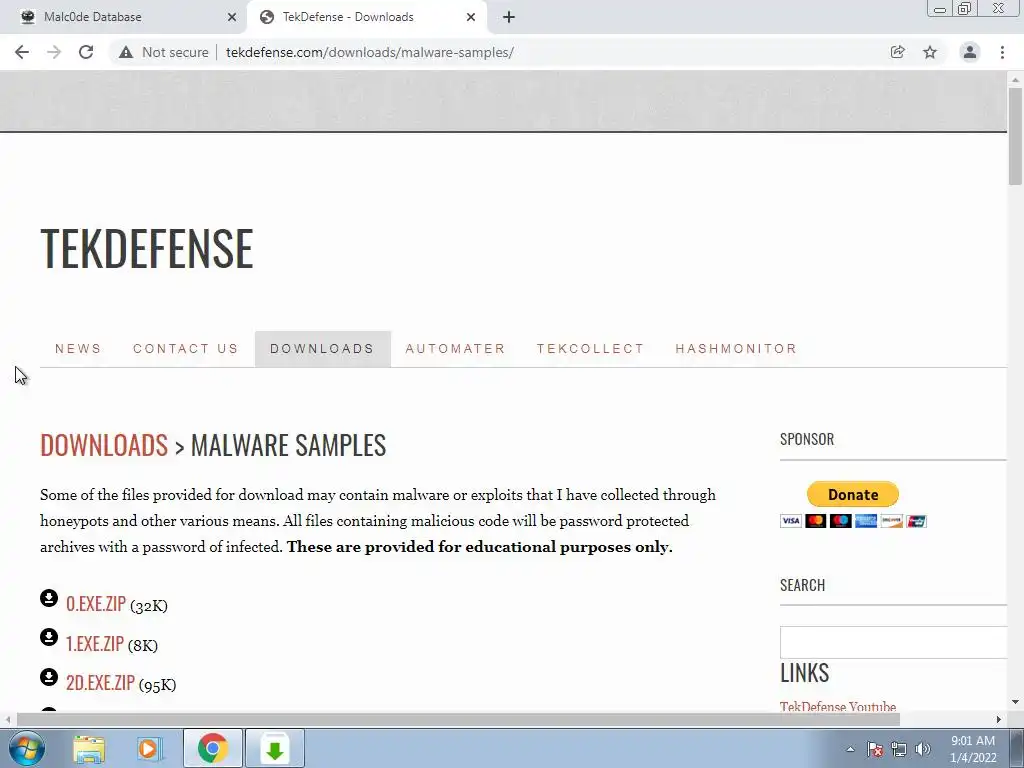The image size is (1024, 768).
Task: Select the TekDefense - Downloads tab
Action: pyautogui.click(x=367, y=17)
